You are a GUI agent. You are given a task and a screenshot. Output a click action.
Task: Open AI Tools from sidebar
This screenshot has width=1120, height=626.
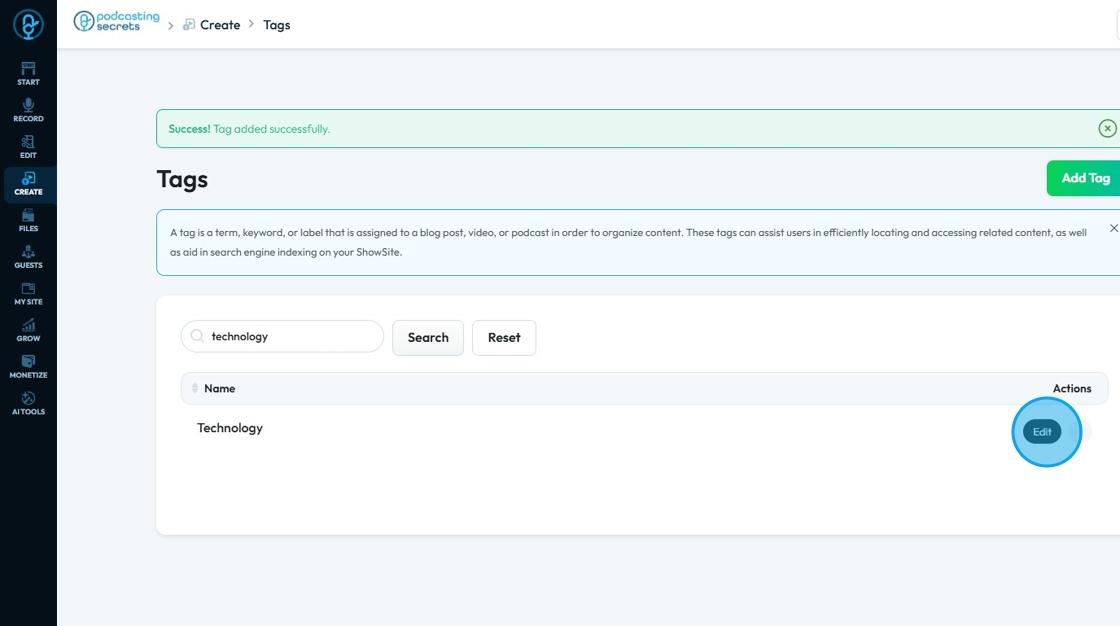click(x=28, y=403)
